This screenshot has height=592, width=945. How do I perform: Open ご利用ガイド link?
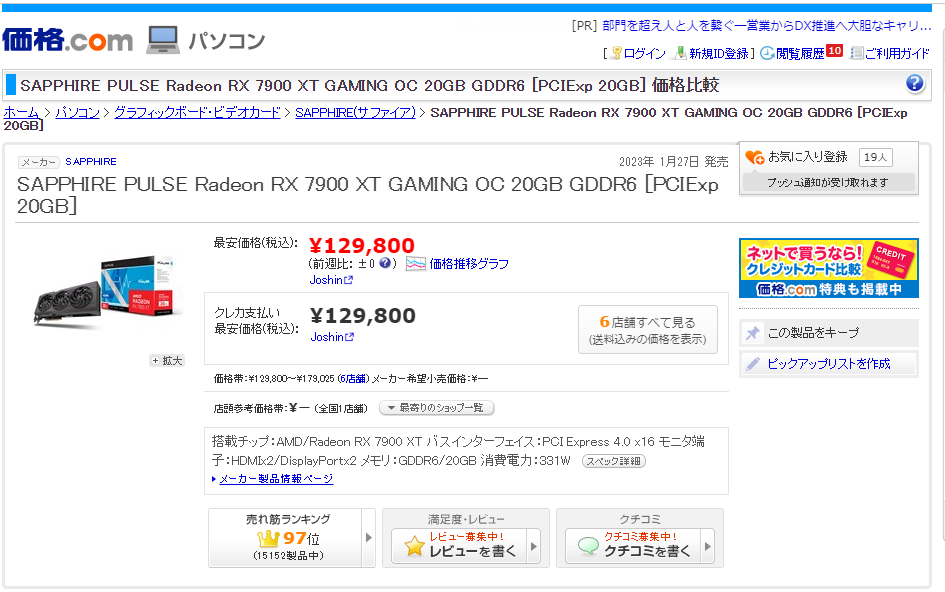897,54
